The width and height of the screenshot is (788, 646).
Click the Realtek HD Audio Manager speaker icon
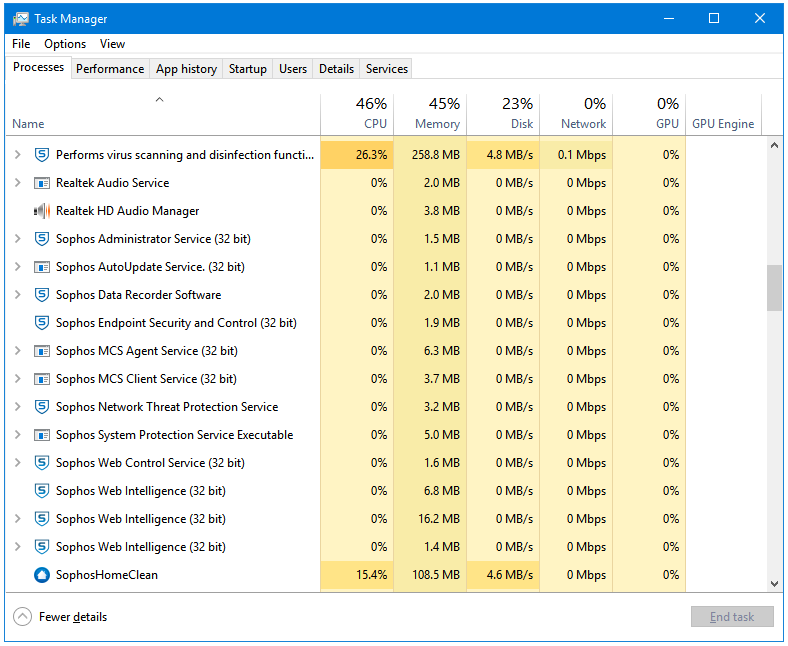(x=42, y=211)
